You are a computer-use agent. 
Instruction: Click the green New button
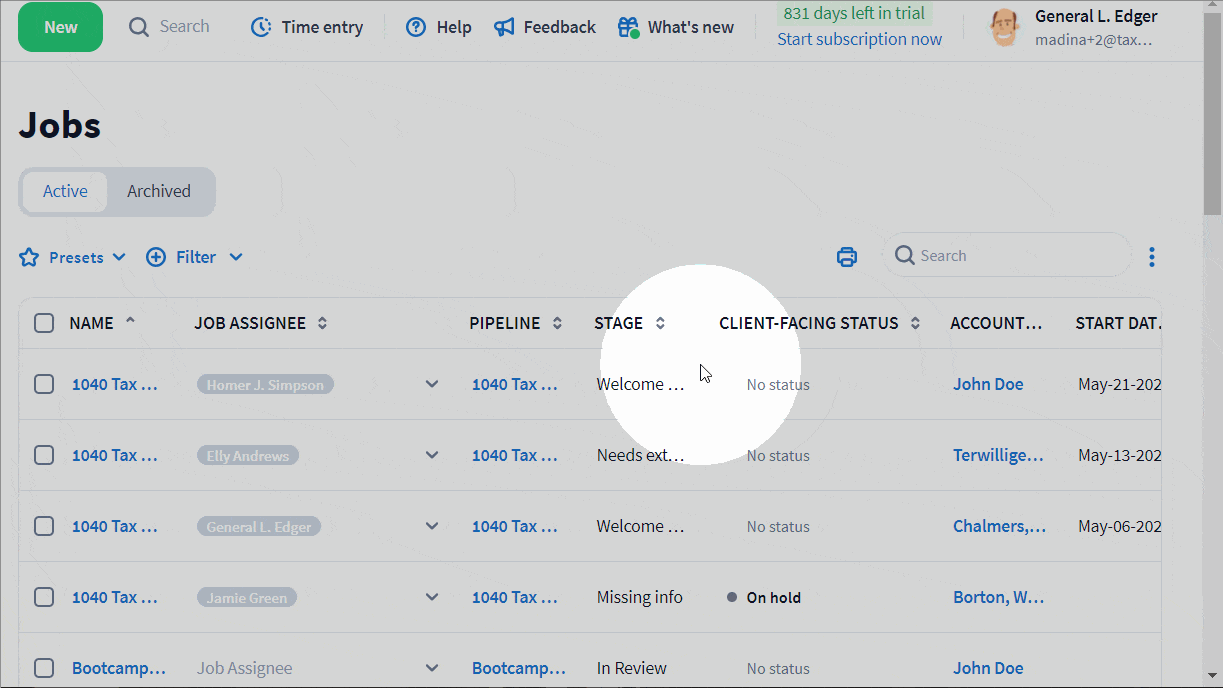pos(60,27)
